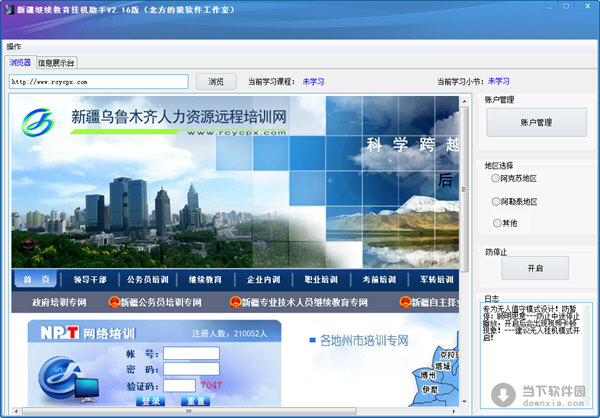Open the 继续教育 navigation link
Screen dimensions: 600x418
(205, 280)
